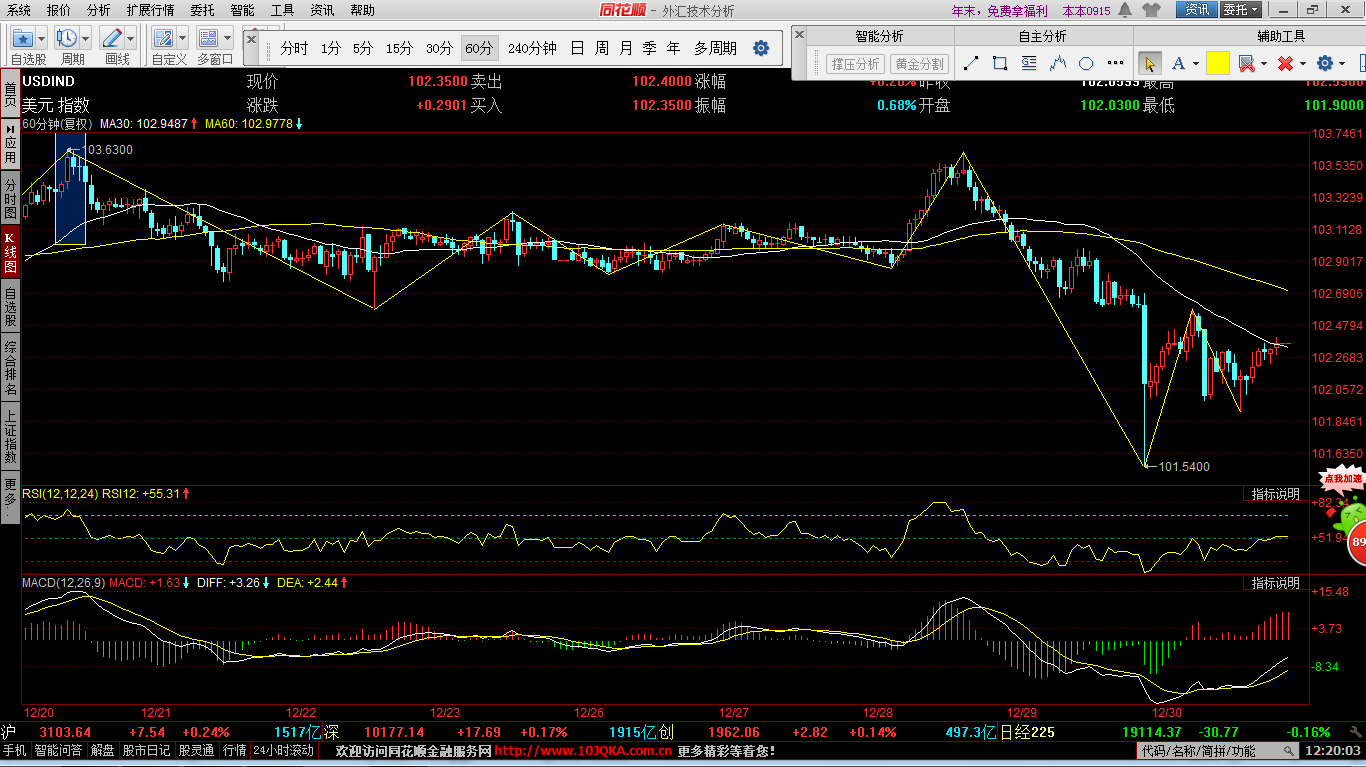Open more drawing tools ellipsis

[x=1114, y=63]
